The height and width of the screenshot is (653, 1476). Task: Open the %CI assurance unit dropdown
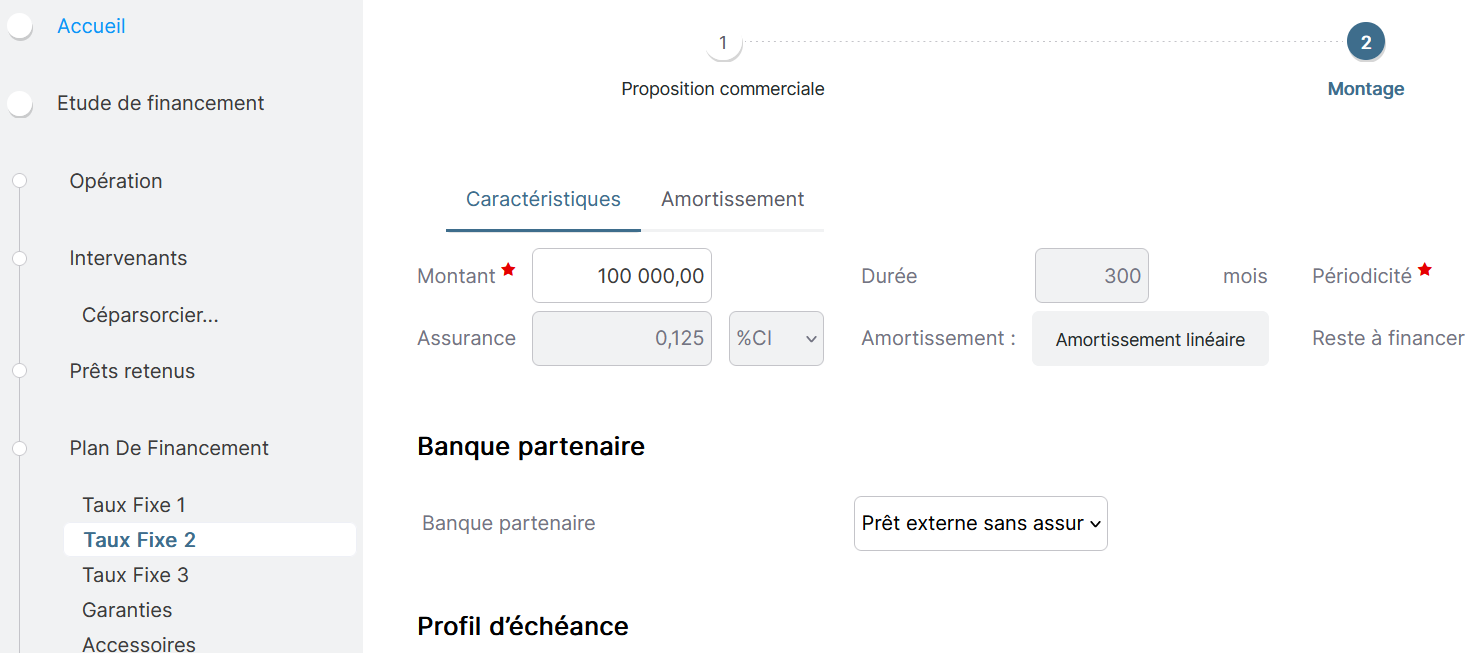coord(776,338)
